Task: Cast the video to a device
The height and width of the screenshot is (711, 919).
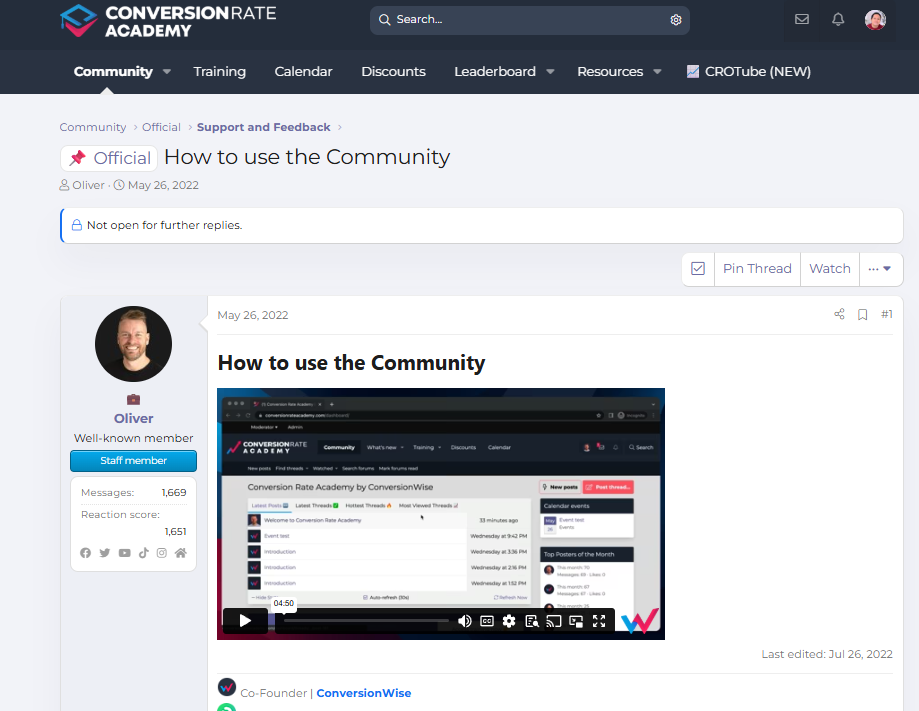Action: tap(554, 621)
